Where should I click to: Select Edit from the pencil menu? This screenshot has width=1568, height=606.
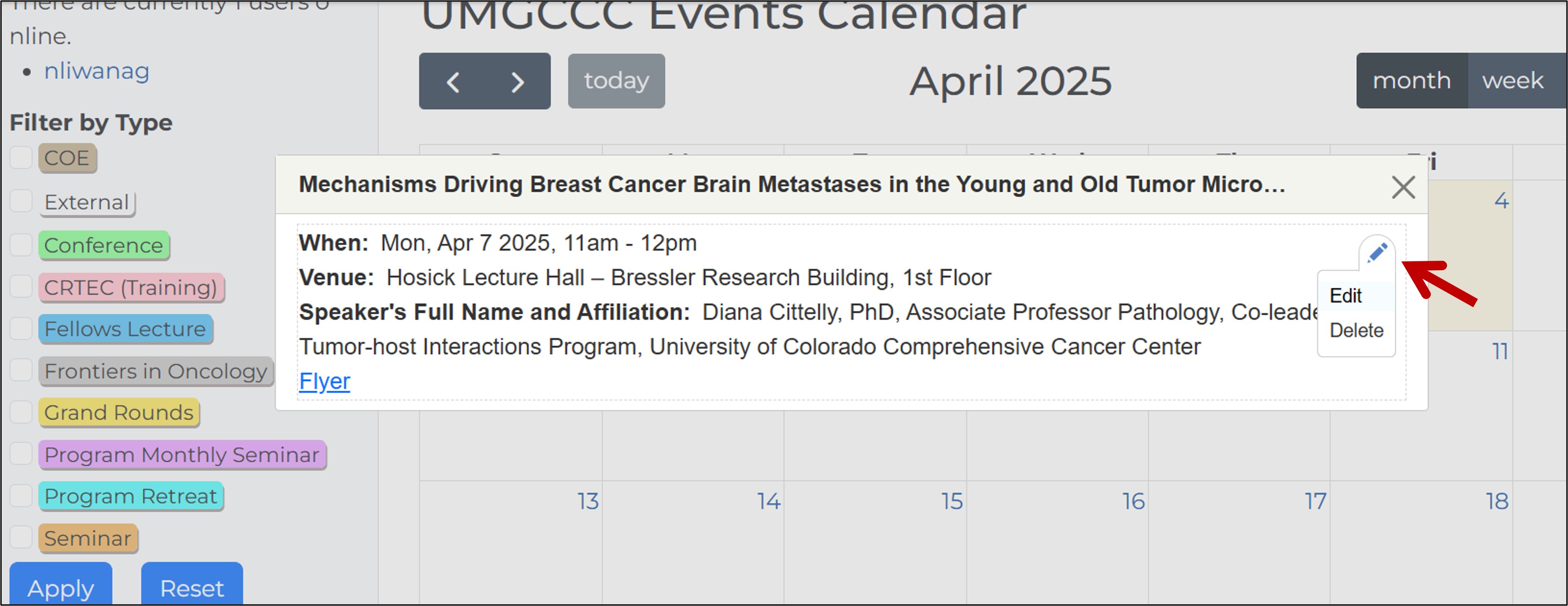[1345, 296]
